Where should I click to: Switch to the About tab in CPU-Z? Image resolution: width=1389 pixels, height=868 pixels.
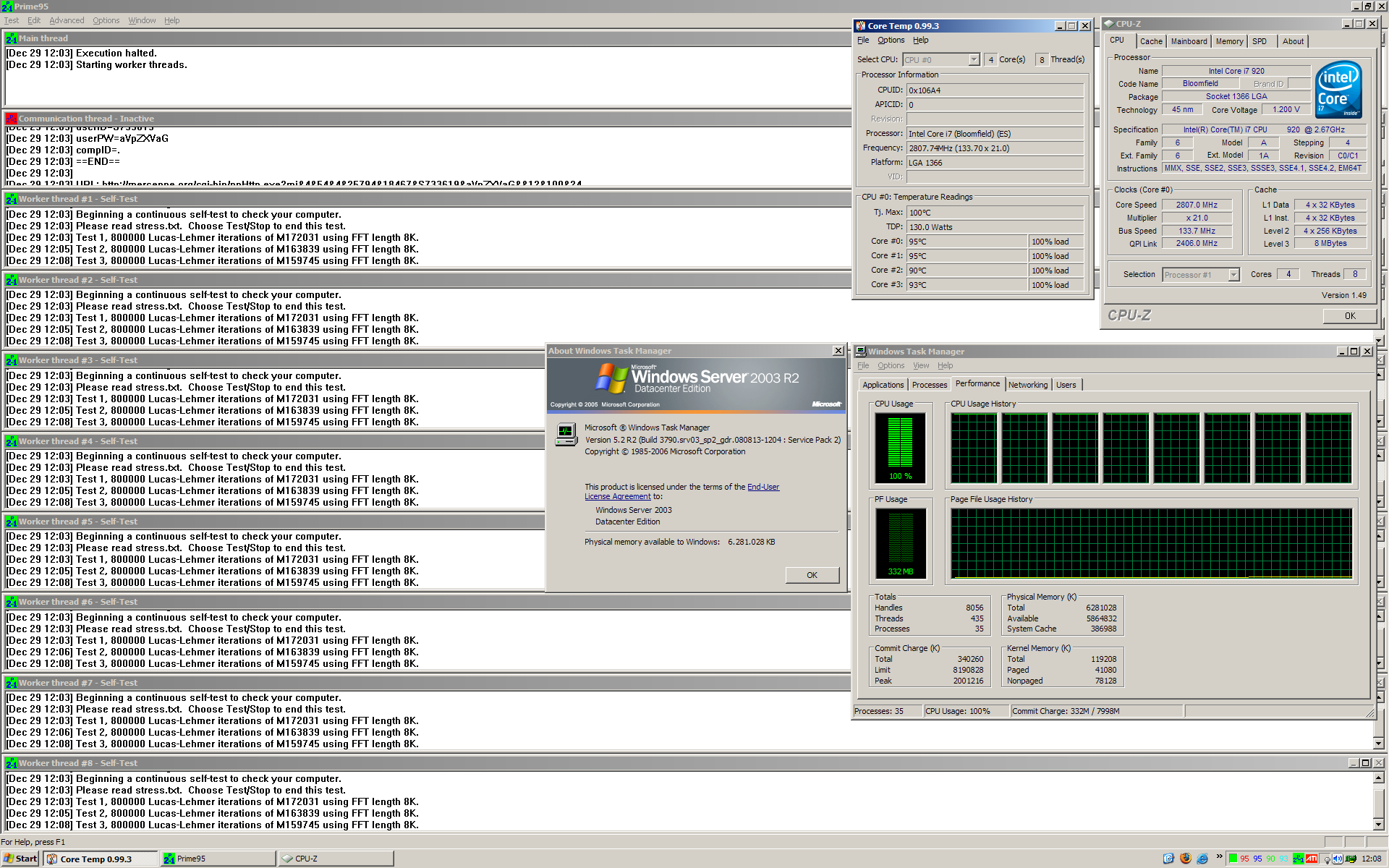click(x=1293, y=41)
